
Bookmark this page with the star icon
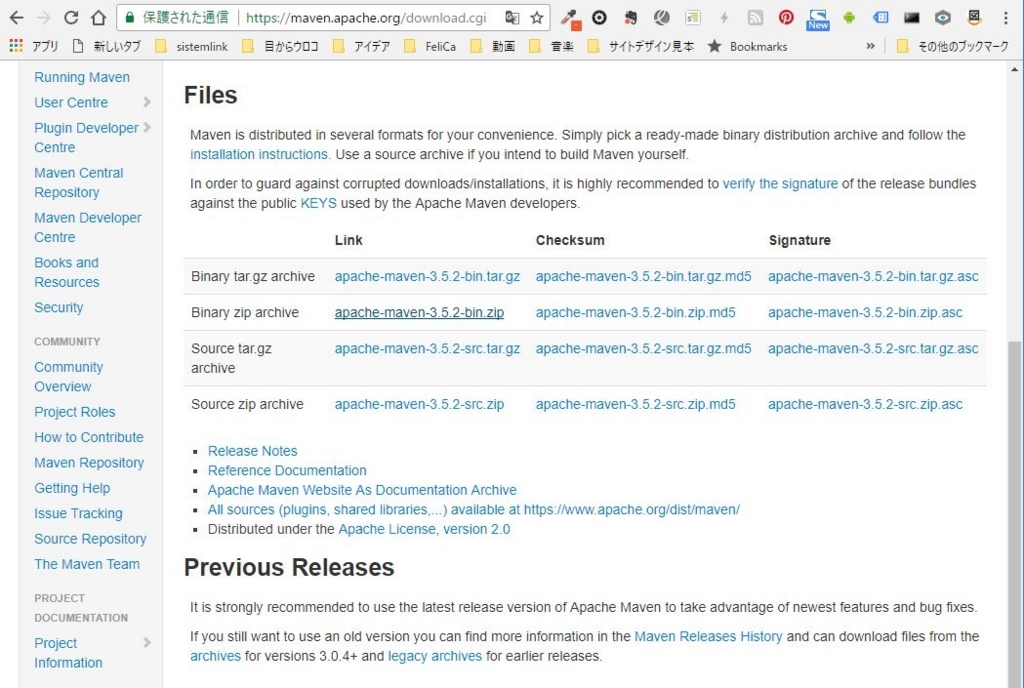[x=537, y=18]
